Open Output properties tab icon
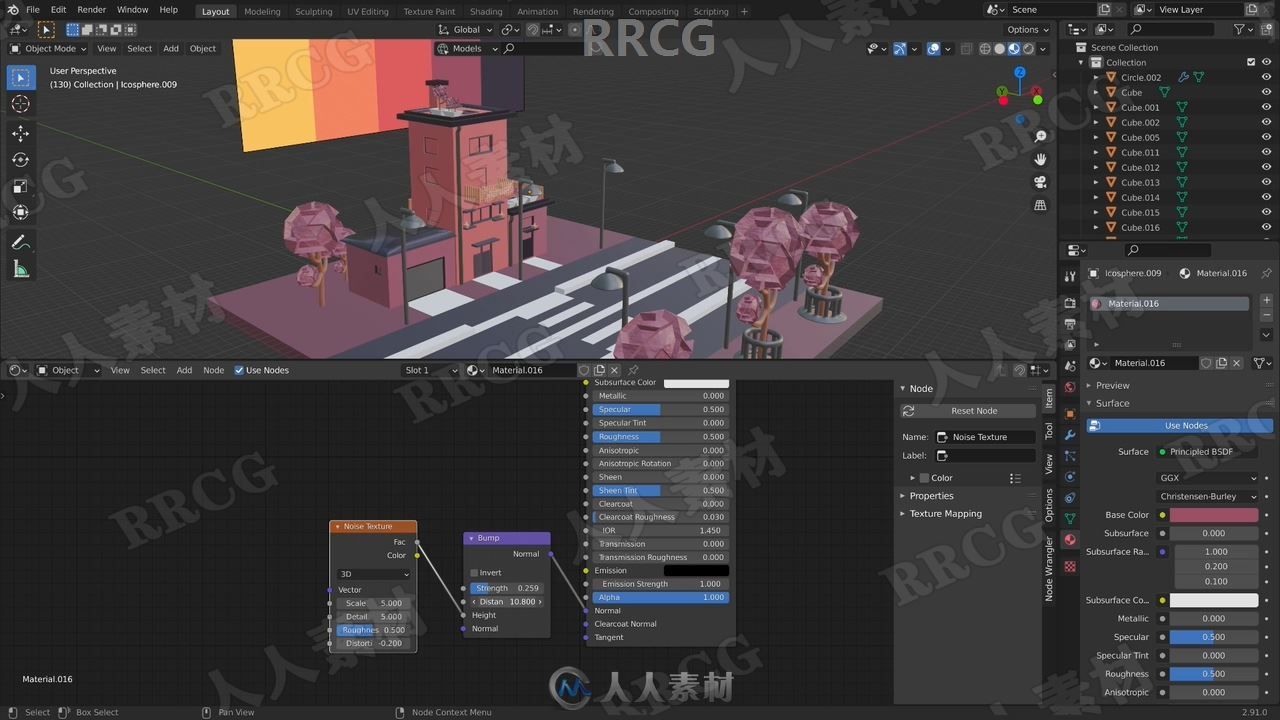This screenshot has height=720, width=1280. 1070,324
